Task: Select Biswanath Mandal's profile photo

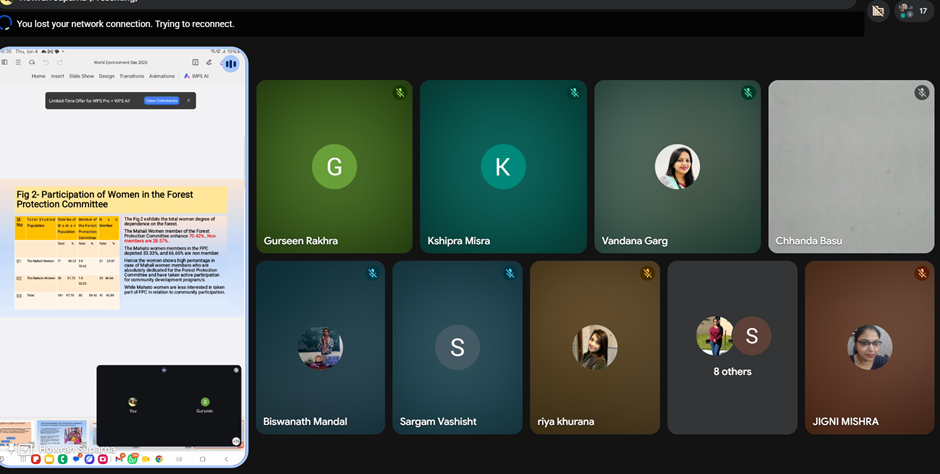Action: tap(320, 348)
